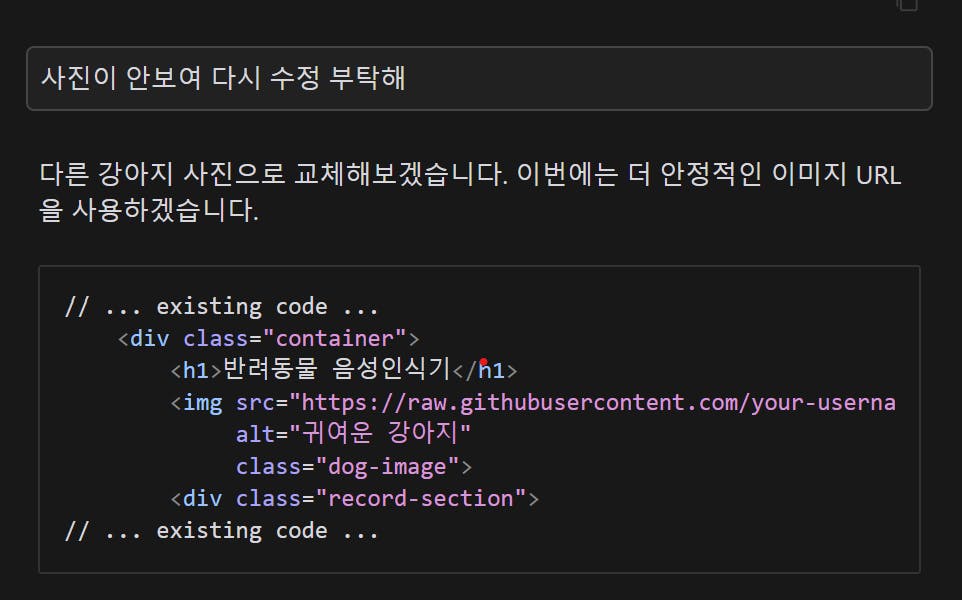Click the user message box '사진이 안보여 다시 수정 부탁해'
This screenshot has height=600, width=962.
pos(479,79)
